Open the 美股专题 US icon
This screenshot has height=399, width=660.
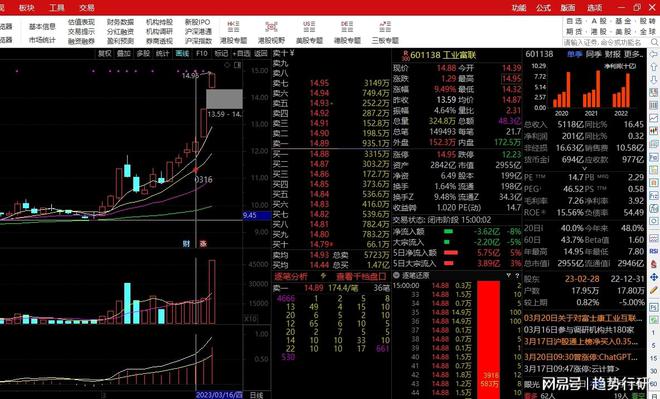click(x=309, y=27)
